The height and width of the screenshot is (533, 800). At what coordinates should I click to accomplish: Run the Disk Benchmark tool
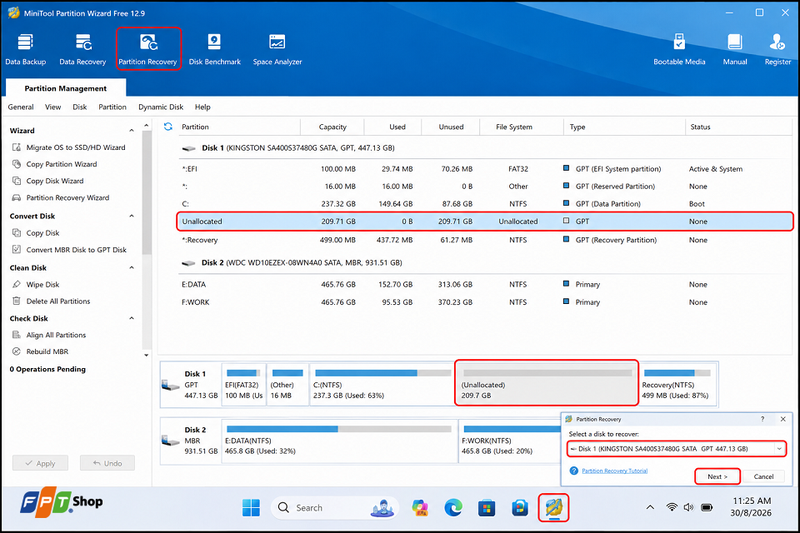pyautogui.click(x=214, y=49)
